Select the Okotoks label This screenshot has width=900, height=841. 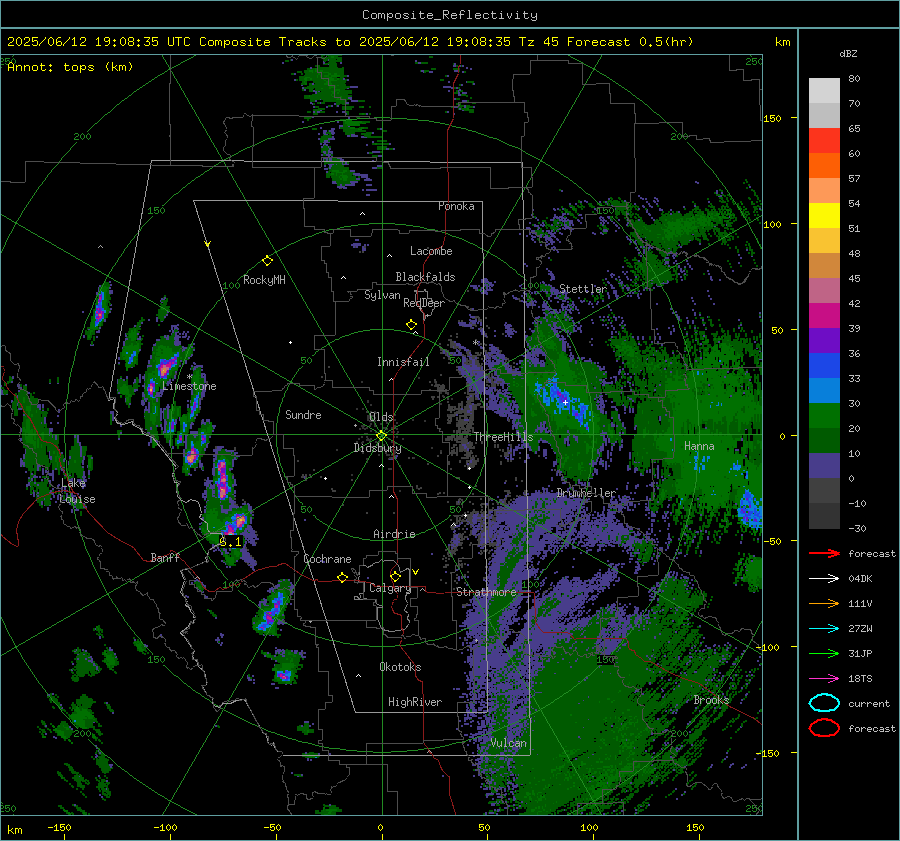[400, 667]
